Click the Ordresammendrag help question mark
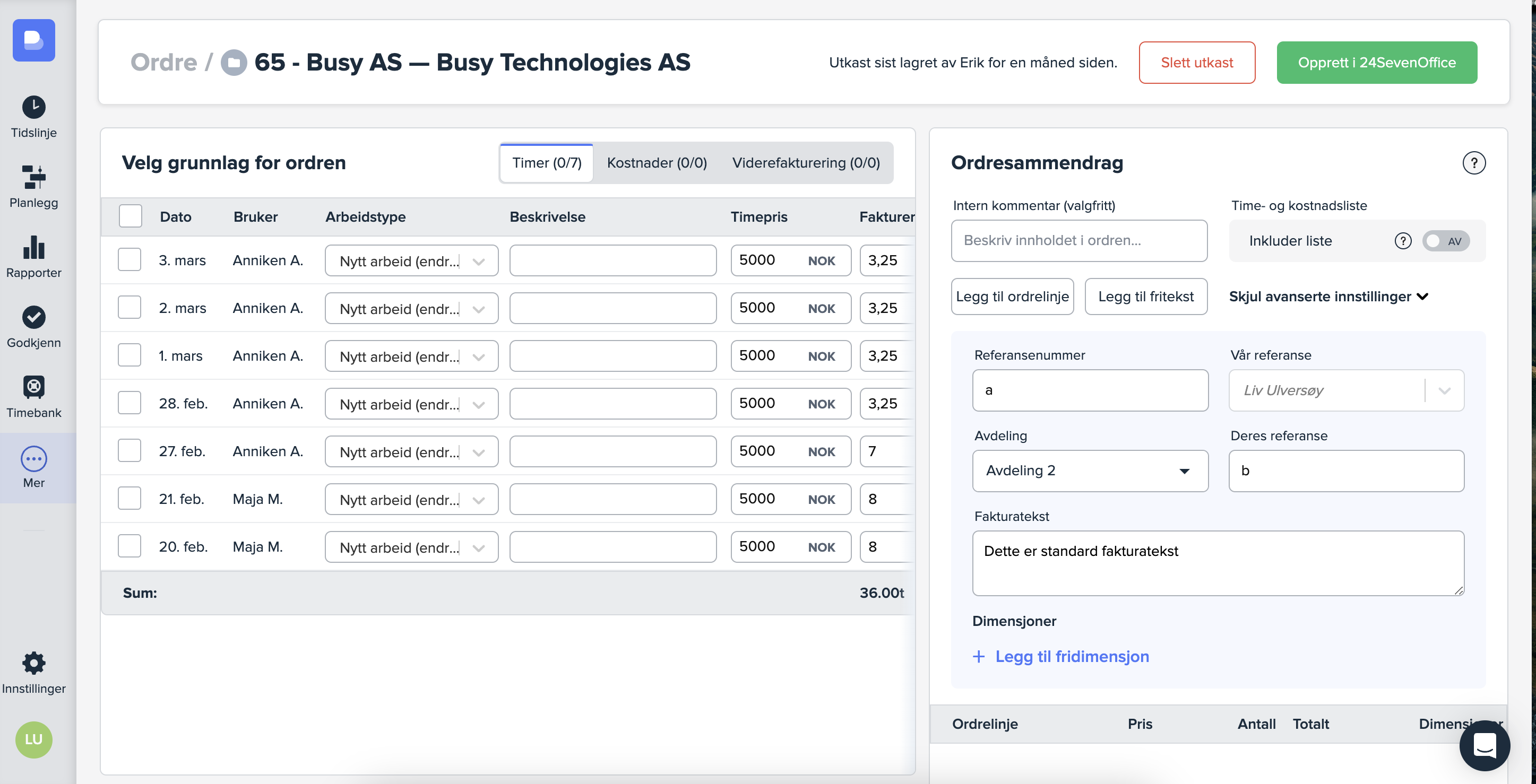The width and height of the screenshot is (1536, 784). coord(1473,163)
